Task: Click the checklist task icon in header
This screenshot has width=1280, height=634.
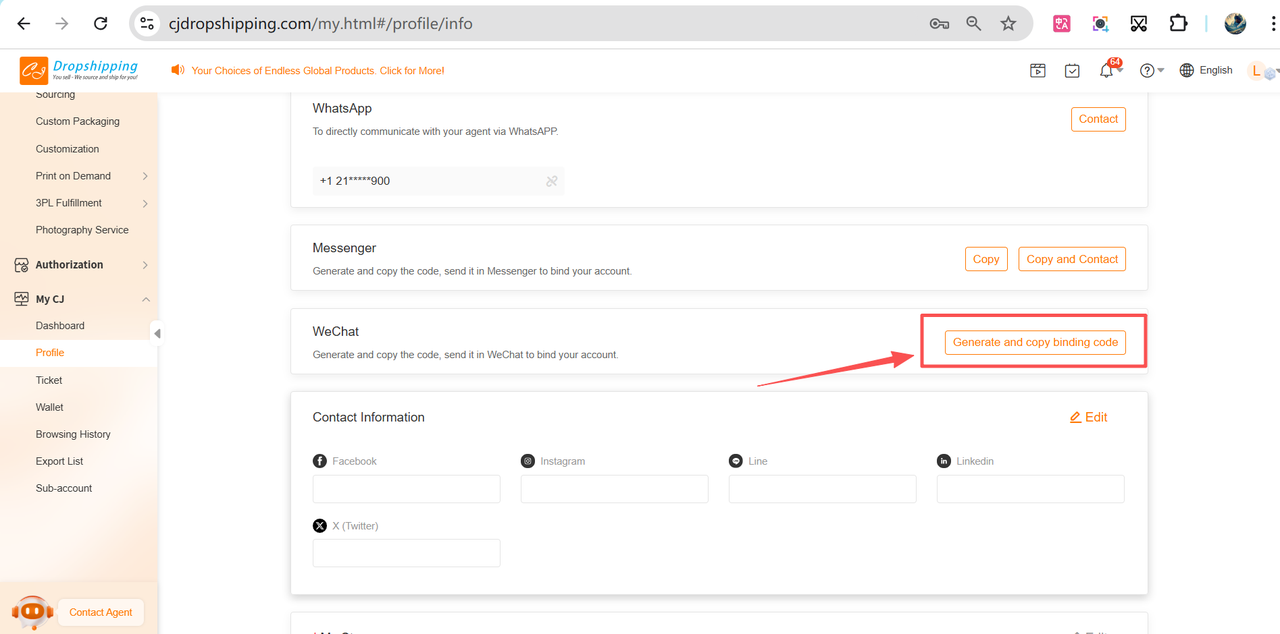Action: 1072,71
